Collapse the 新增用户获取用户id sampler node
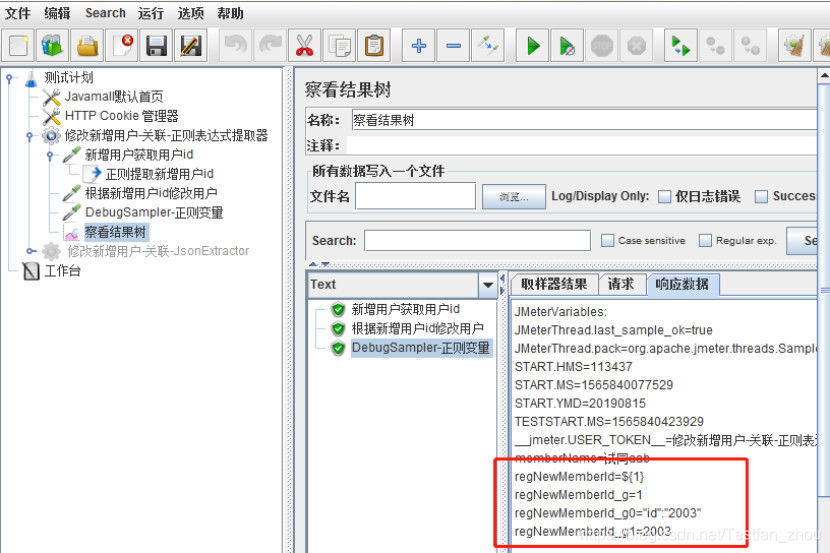Image resolution: width=830 pixels, height=553 pixels. 50,155
